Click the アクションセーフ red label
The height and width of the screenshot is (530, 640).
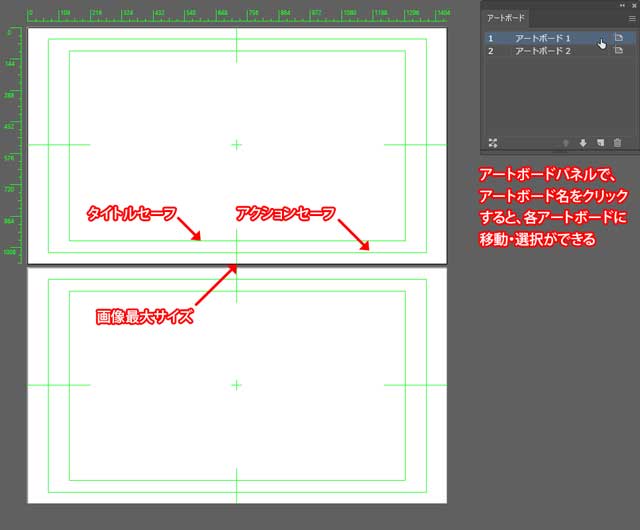(285, 213)
